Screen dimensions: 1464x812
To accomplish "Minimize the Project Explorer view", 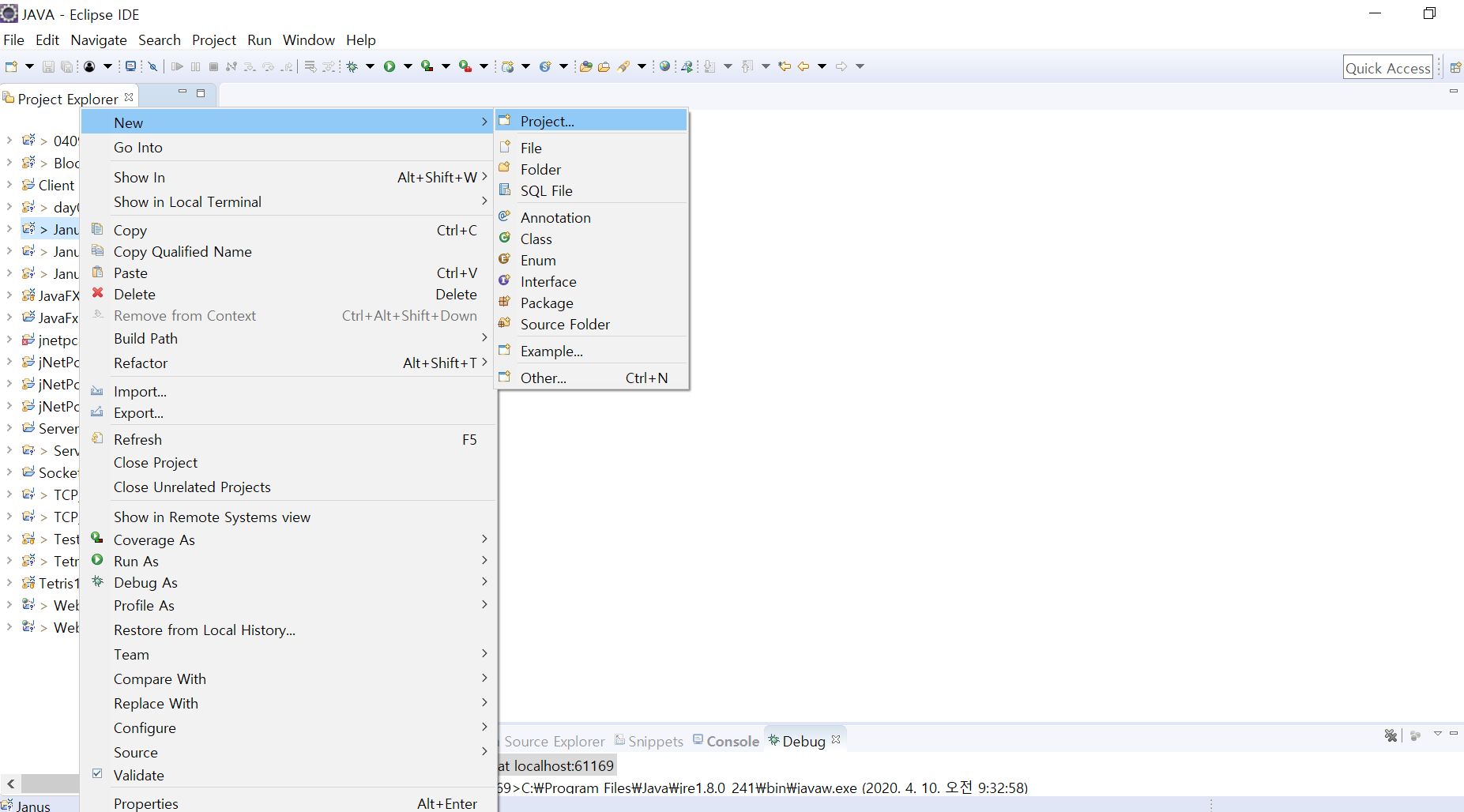I will tap(183, 92).
